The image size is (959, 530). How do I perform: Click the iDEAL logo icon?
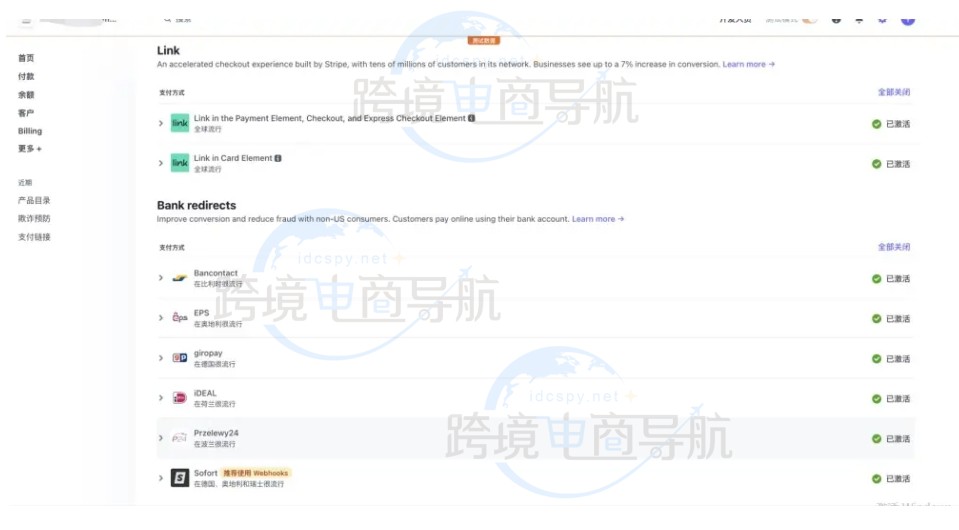pyautogui.click(x=179, y=398)
